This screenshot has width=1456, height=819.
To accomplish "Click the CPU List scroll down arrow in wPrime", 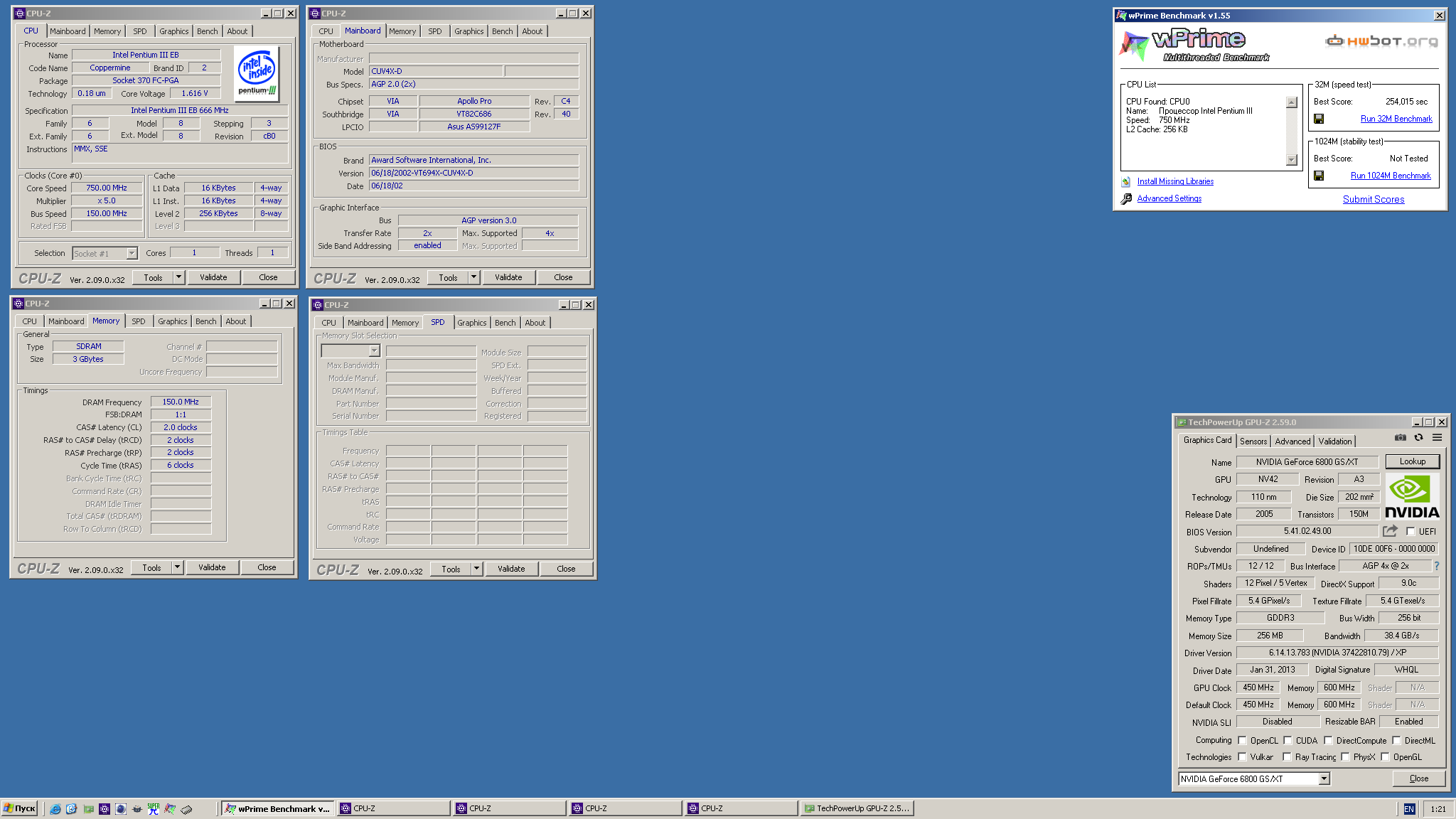I will [x=1292, y=160].
